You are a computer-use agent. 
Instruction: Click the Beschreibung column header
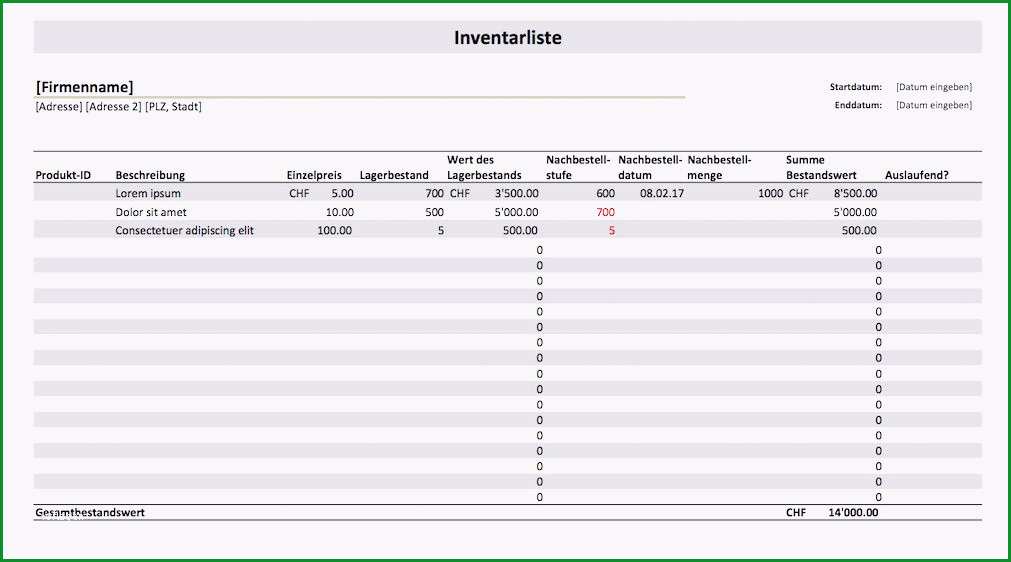[150, 175]
